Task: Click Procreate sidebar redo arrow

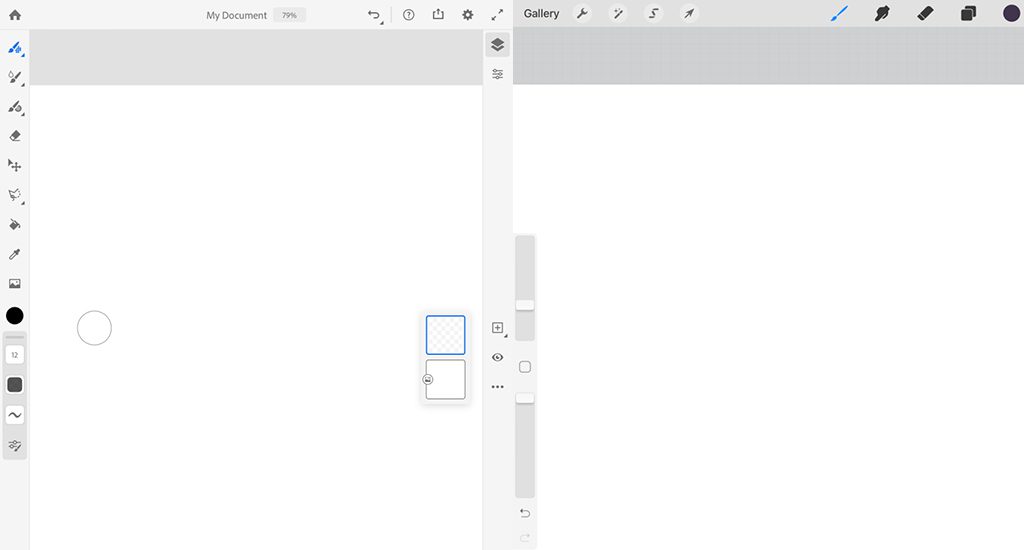Action: pos(525,538)
